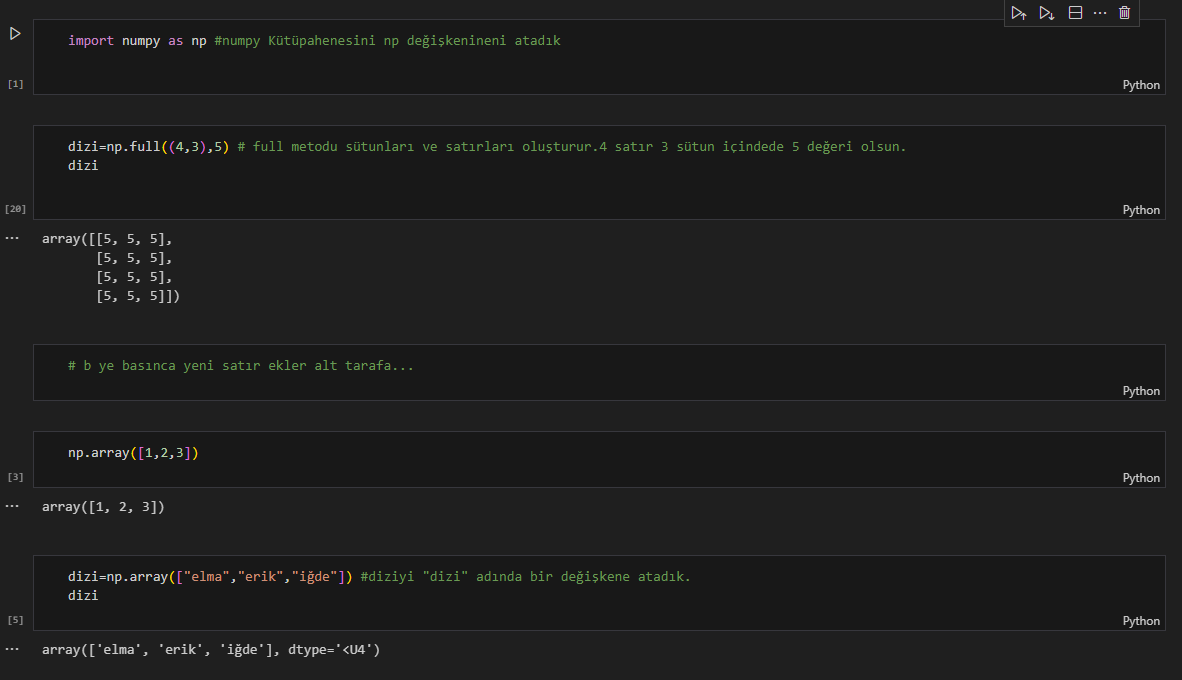Delete the cell with the trash icon
Viewport: 1182px width, 680px height.
(x=1125, y=13)
